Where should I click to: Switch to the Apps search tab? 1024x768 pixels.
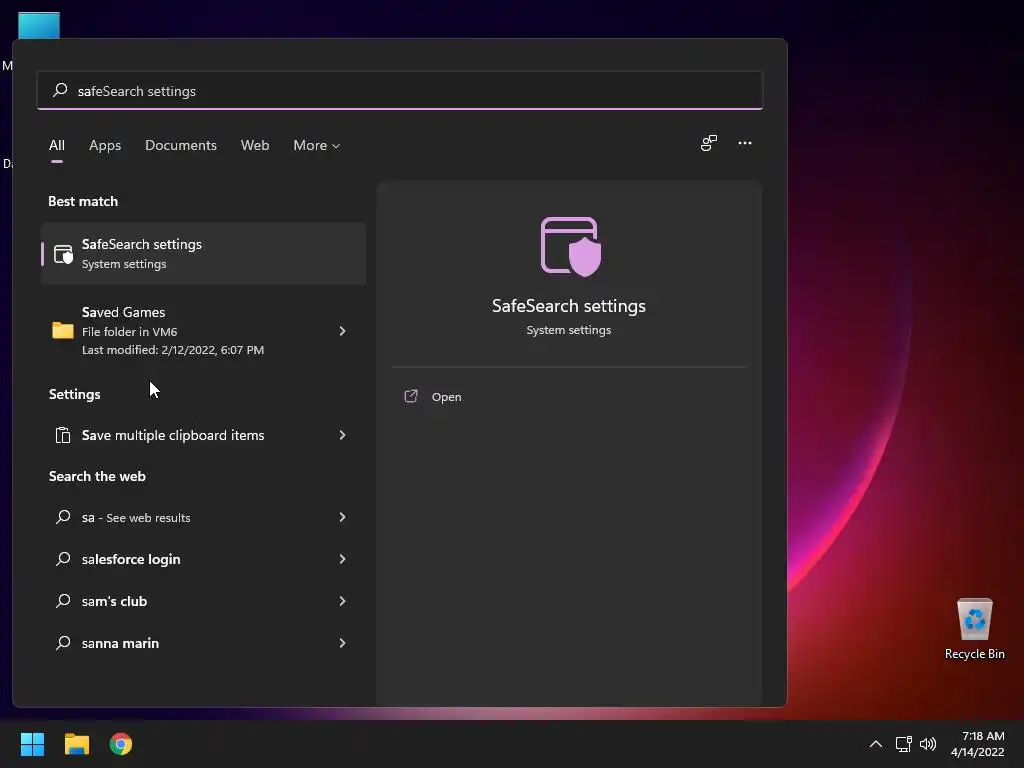105,145
